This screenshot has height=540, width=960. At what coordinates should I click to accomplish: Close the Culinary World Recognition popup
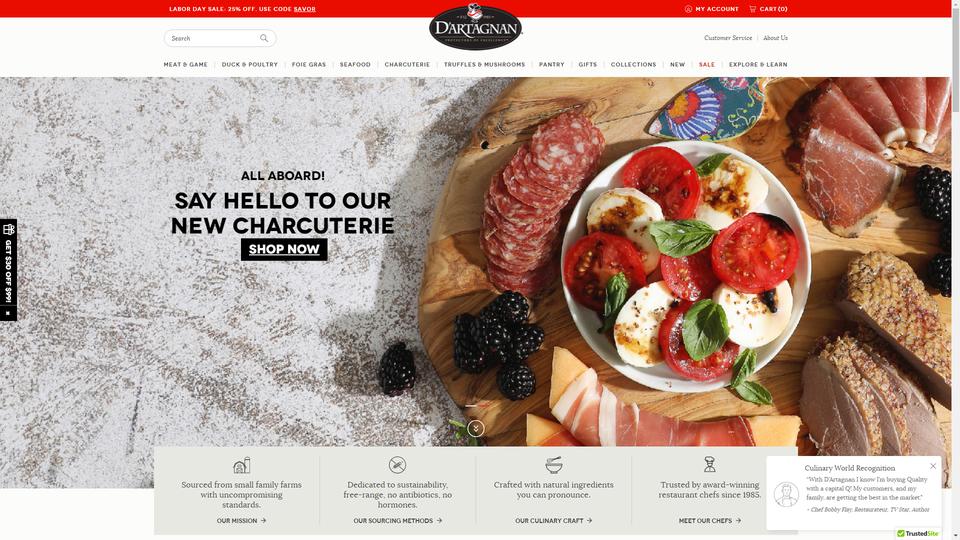point(933,466)
